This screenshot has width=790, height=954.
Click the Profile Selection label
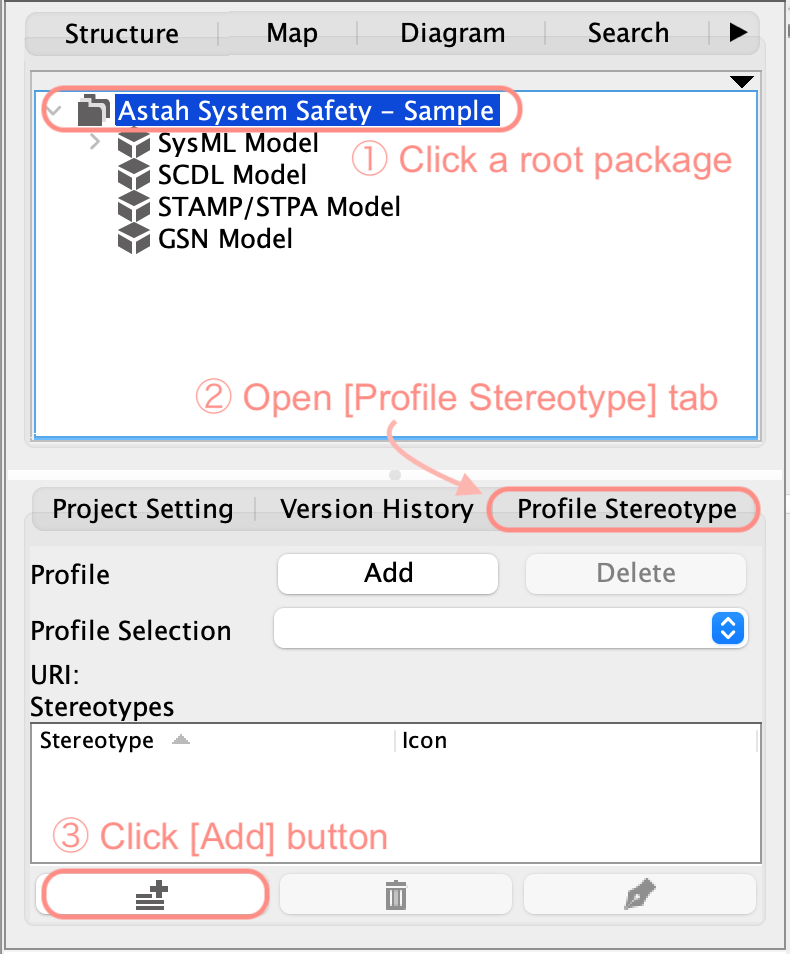(131, 631)
